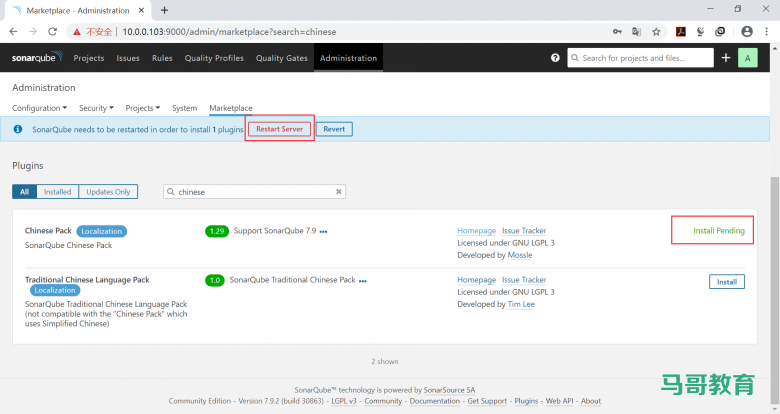The image size is (780, 414).
Task: Click the insecure warning triangle icon
Action: 77,32
